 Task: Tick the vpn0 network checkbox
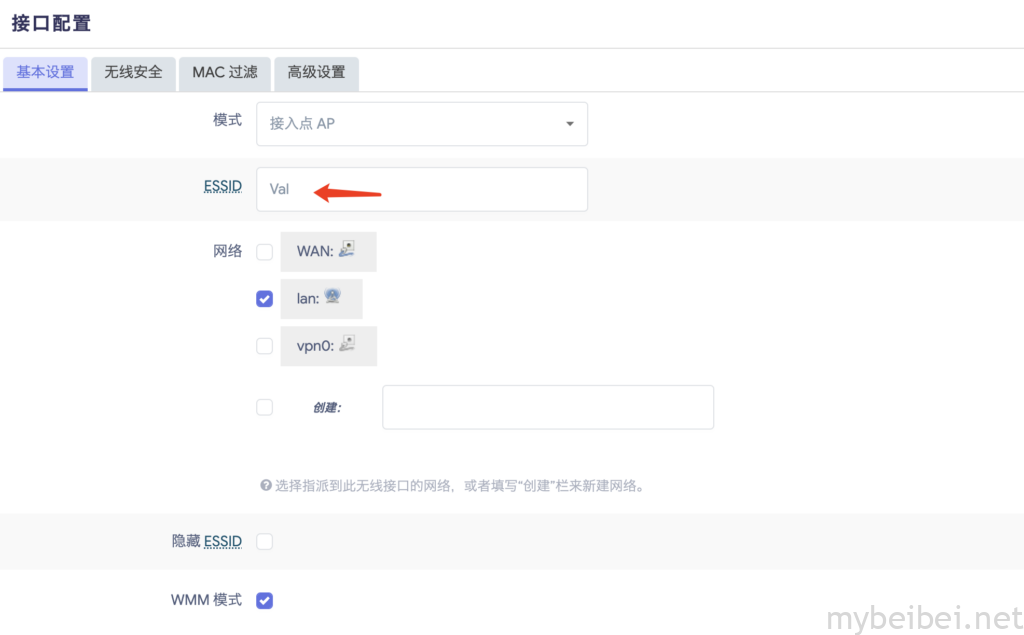click(x=264, y=346)
